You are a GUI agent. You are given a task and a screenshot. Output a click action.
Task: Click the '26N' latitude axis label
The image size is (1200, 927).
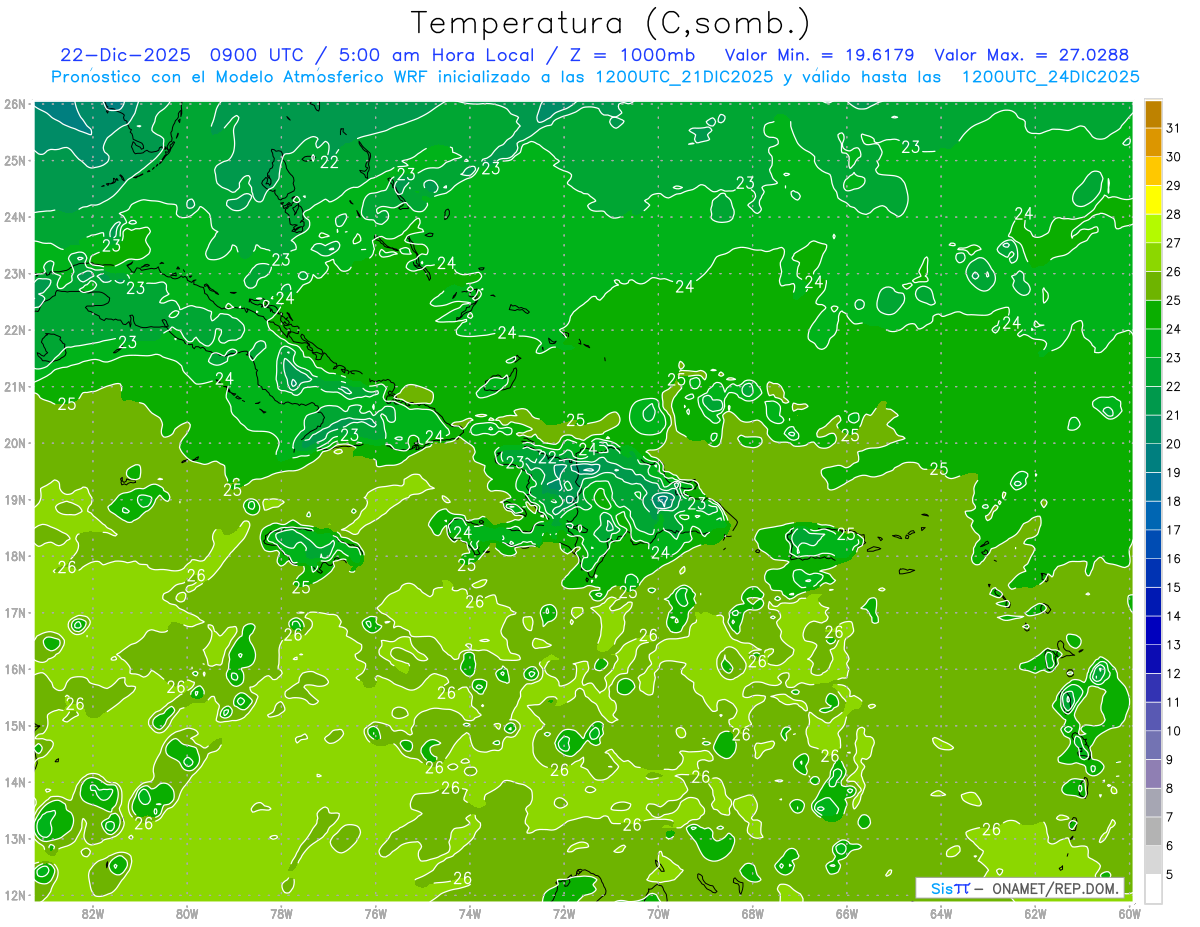click(14, 104)
